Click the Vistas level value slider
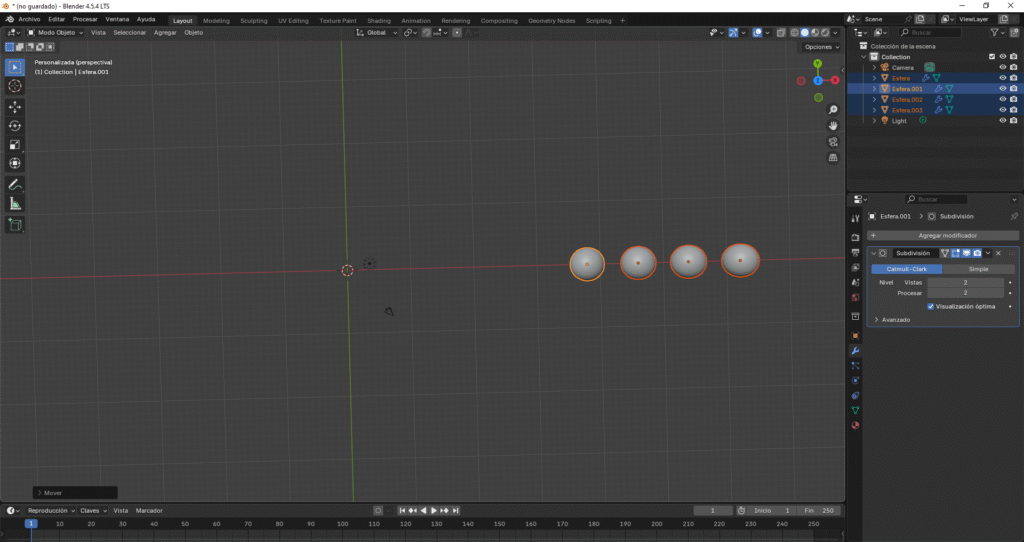Viewport: 1024px width, 542px height. coord(965,283)
